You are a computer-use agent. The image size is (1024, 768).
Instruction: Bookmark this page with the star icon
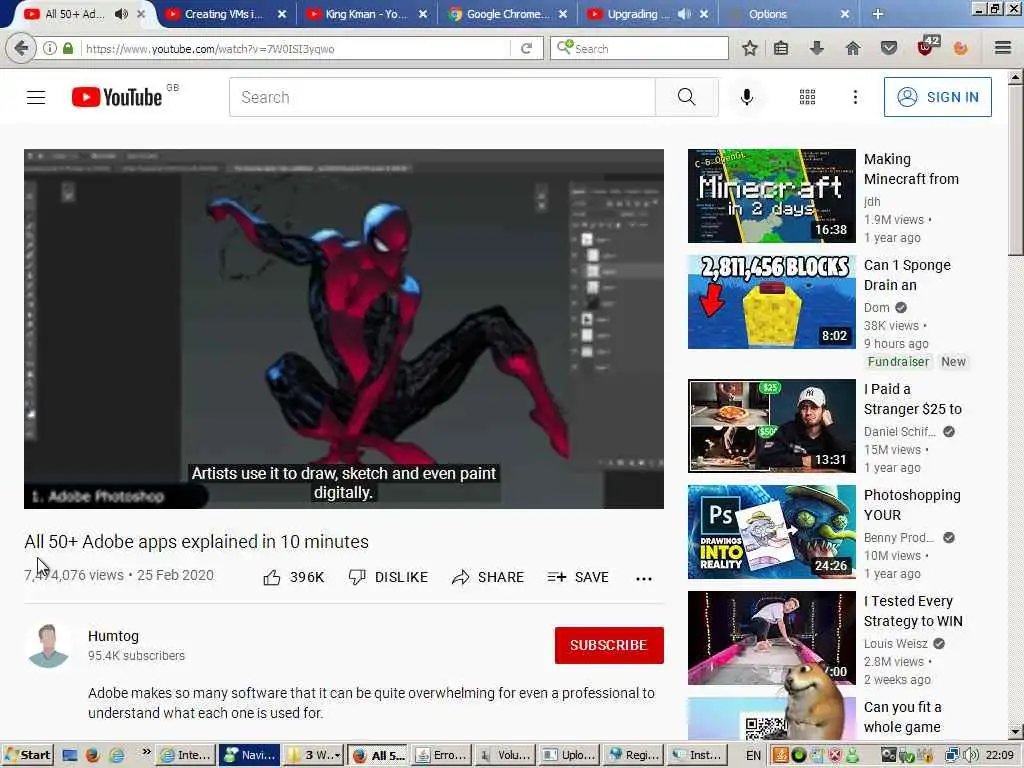(750, 48)
